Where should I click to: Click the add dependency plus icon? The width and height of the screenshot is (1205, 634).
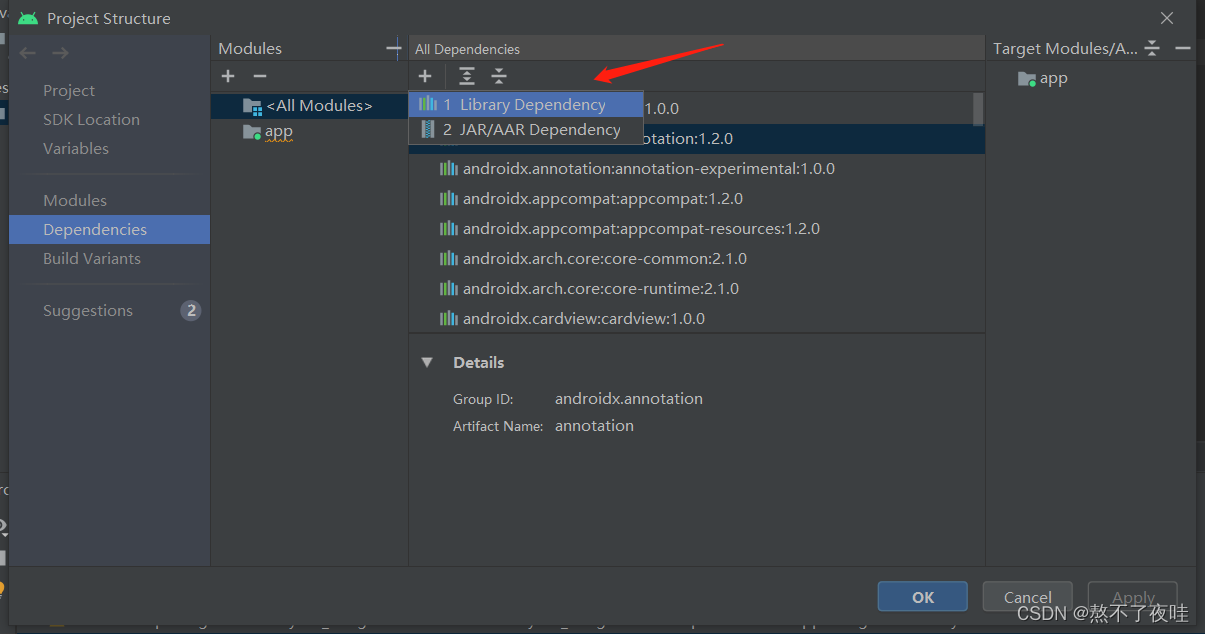425,75
